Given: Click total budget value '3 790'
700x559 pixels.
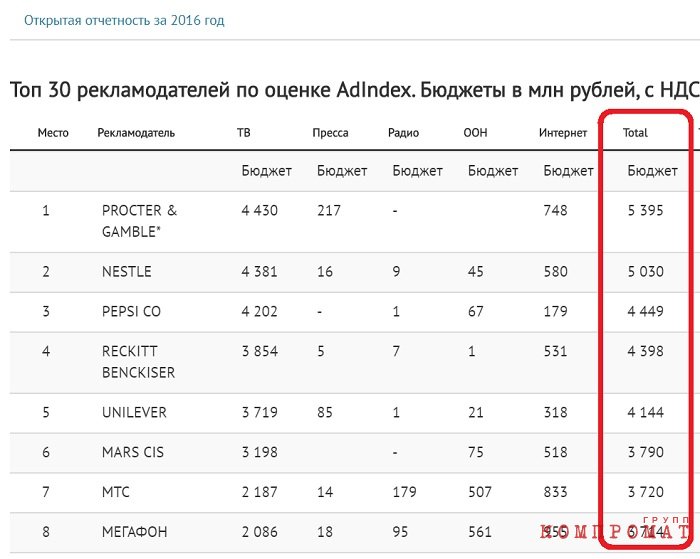Looking at the screenshot, I should (646, 452).
